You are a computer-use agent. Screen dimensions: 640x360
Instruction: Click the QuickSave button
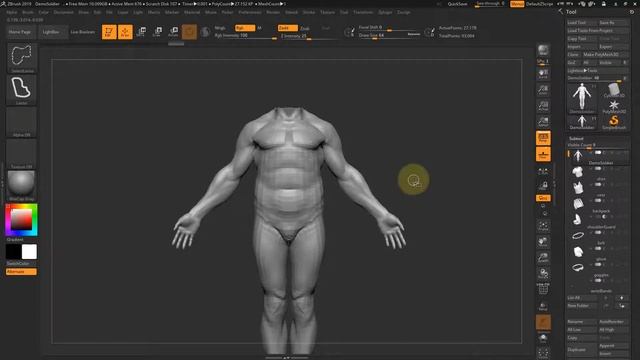[457, 4]
